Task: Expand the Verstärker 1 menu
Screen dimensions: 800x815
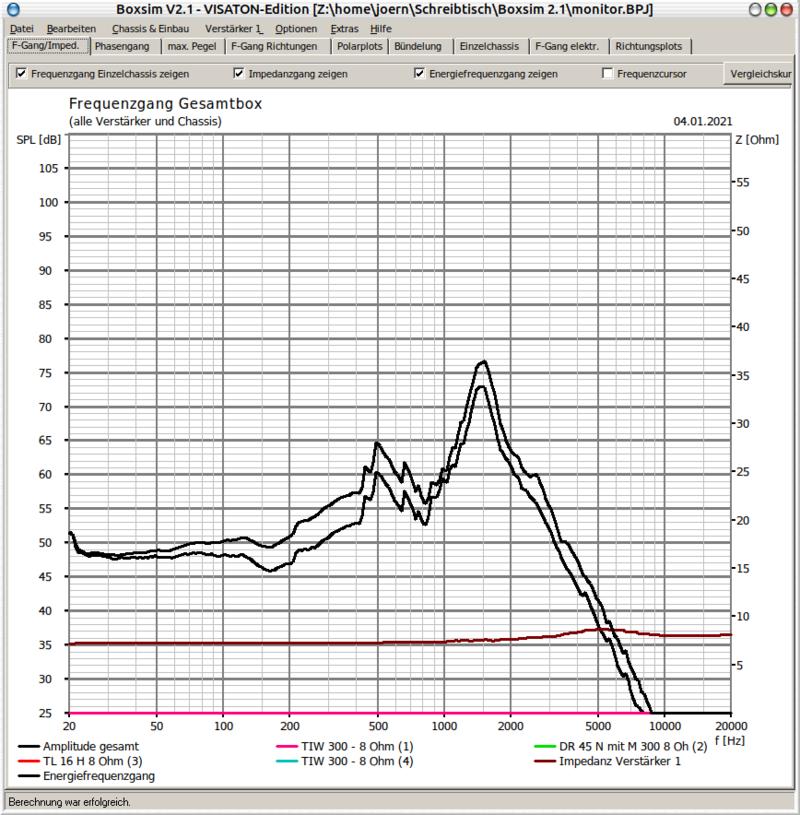Action: click(x=233, y=29)
